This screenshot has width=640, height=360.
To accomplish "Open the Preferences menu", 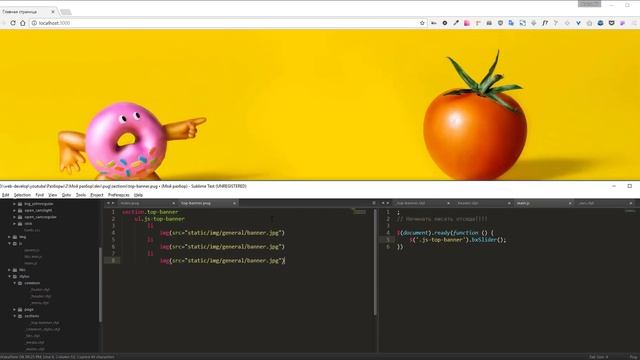I will (119, 195).
